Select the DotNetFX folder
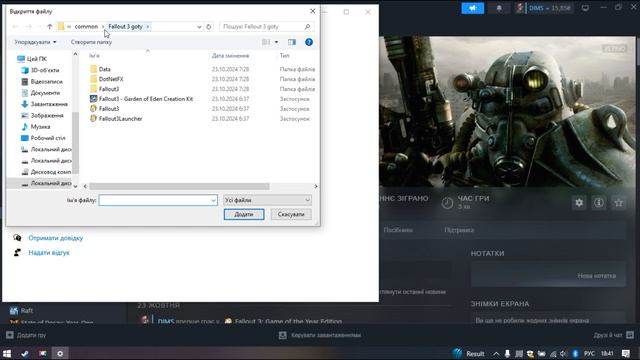The width and height of the screenshot is (640, 360). (111, 79)
